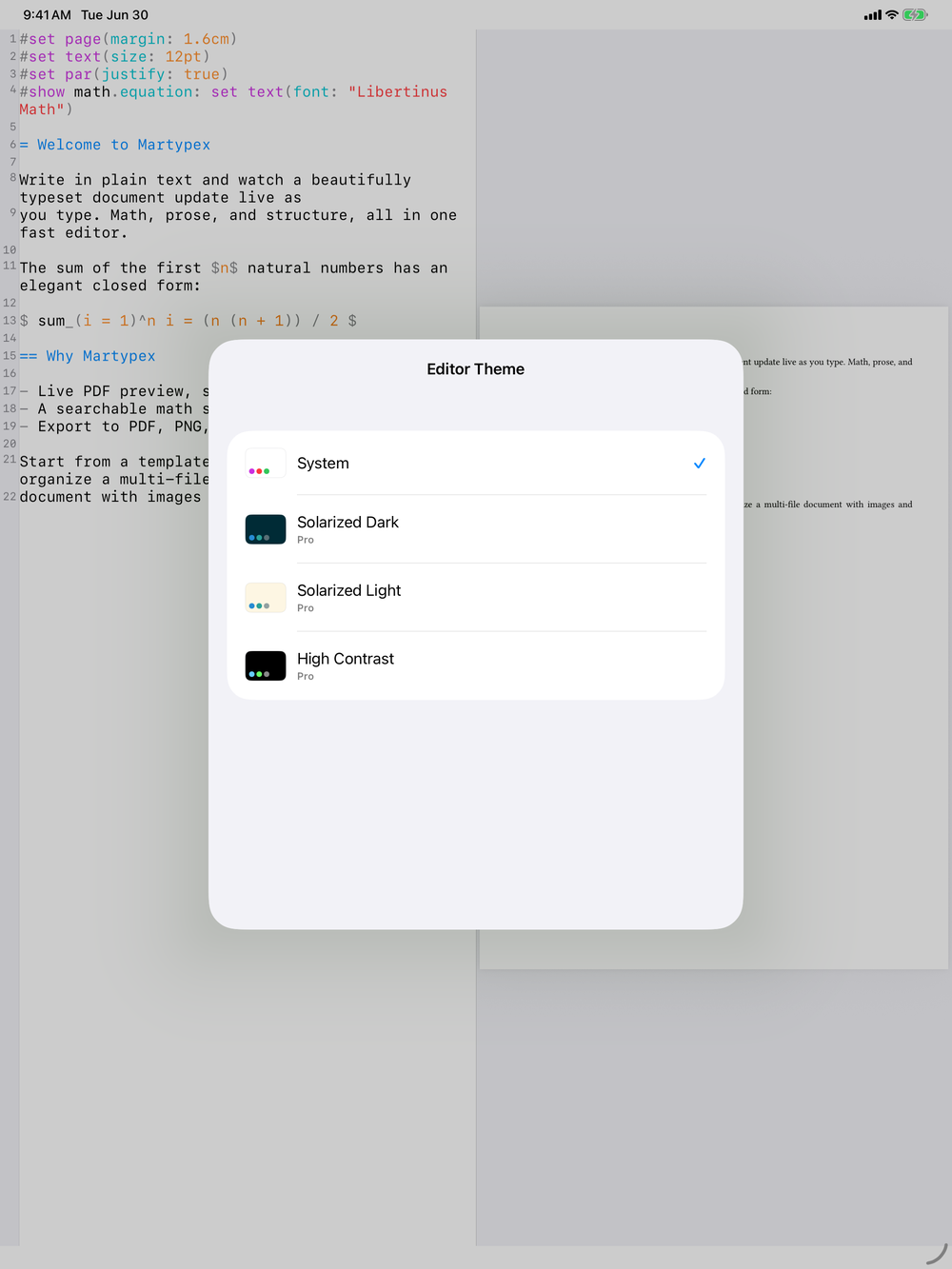Click the Wi-Fi icon in status bar

click(x=892, y=15)
